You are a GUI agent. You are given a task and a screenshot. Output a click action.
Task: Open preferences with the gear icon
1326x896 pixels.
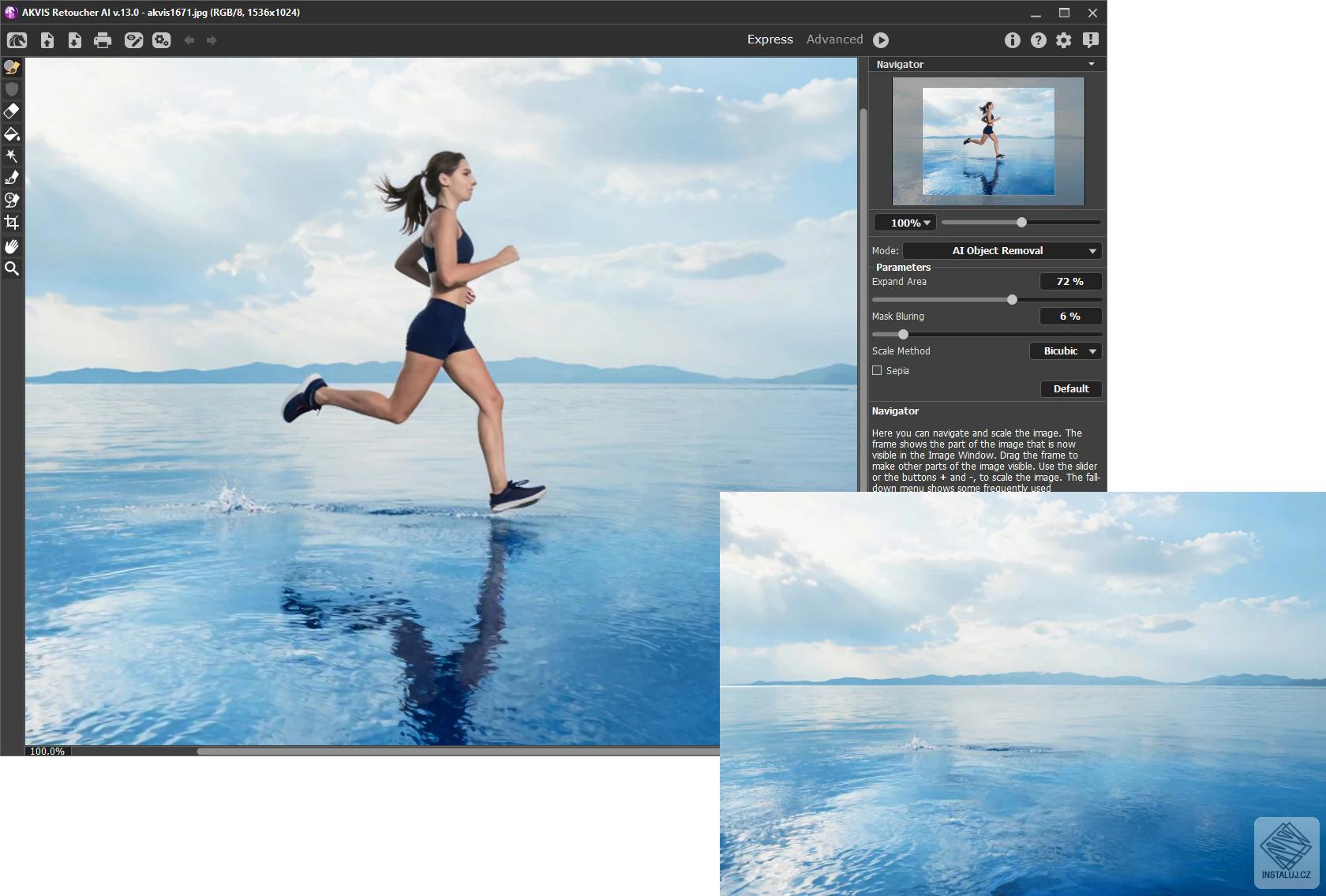(1064, 40)
